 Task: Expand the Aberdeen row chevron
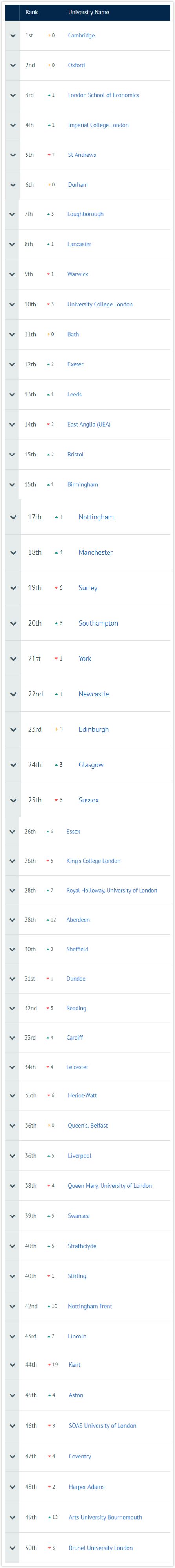[x=13, y=920]
